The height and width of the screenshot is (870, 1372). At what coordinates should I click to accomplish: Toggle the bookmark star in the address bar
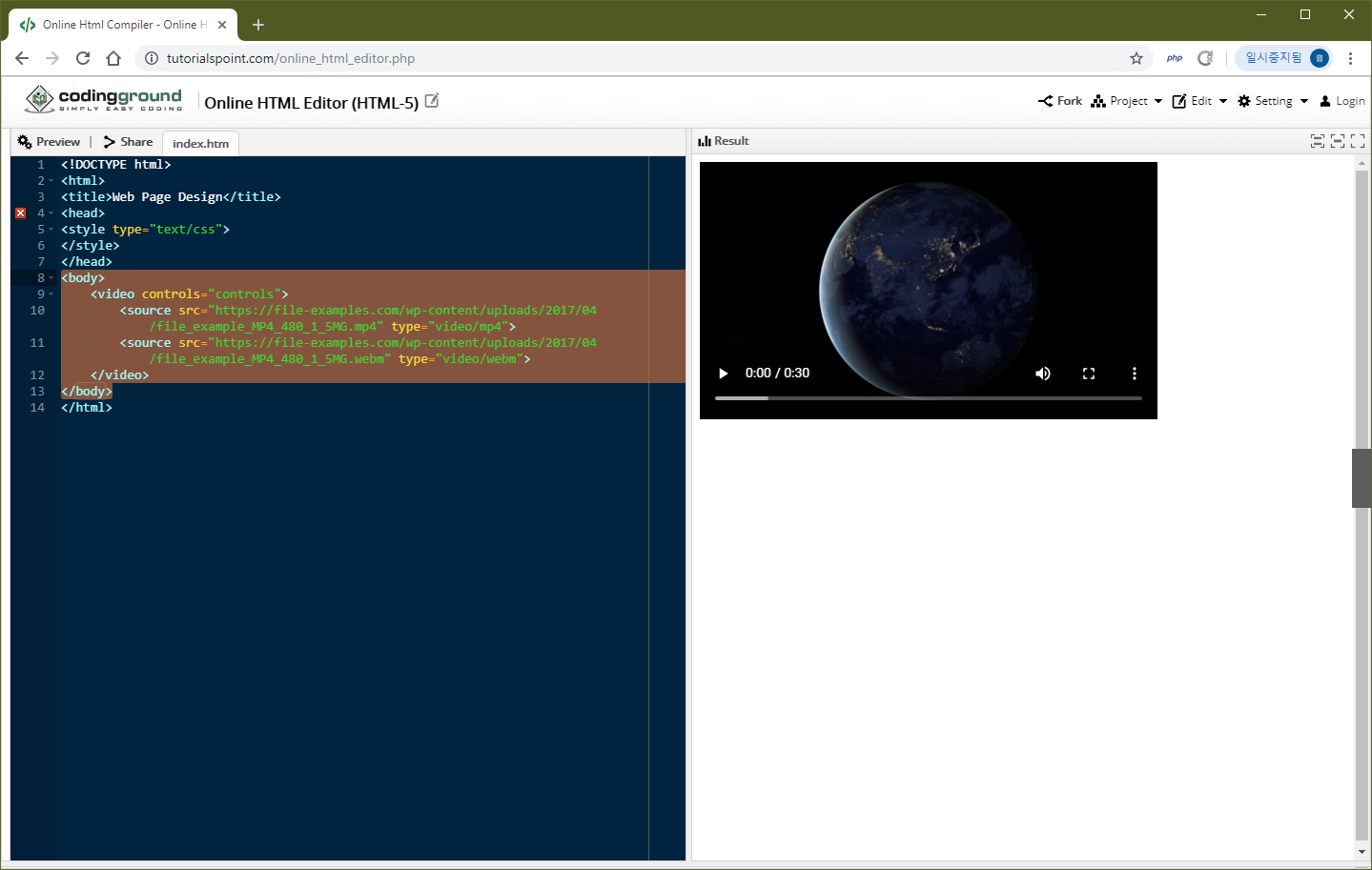tap(1136, 58)
